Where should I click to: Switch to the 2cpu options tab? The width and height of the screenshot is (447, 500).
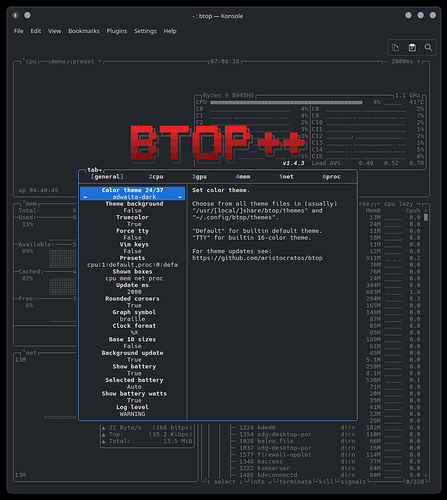pos(156,177)
